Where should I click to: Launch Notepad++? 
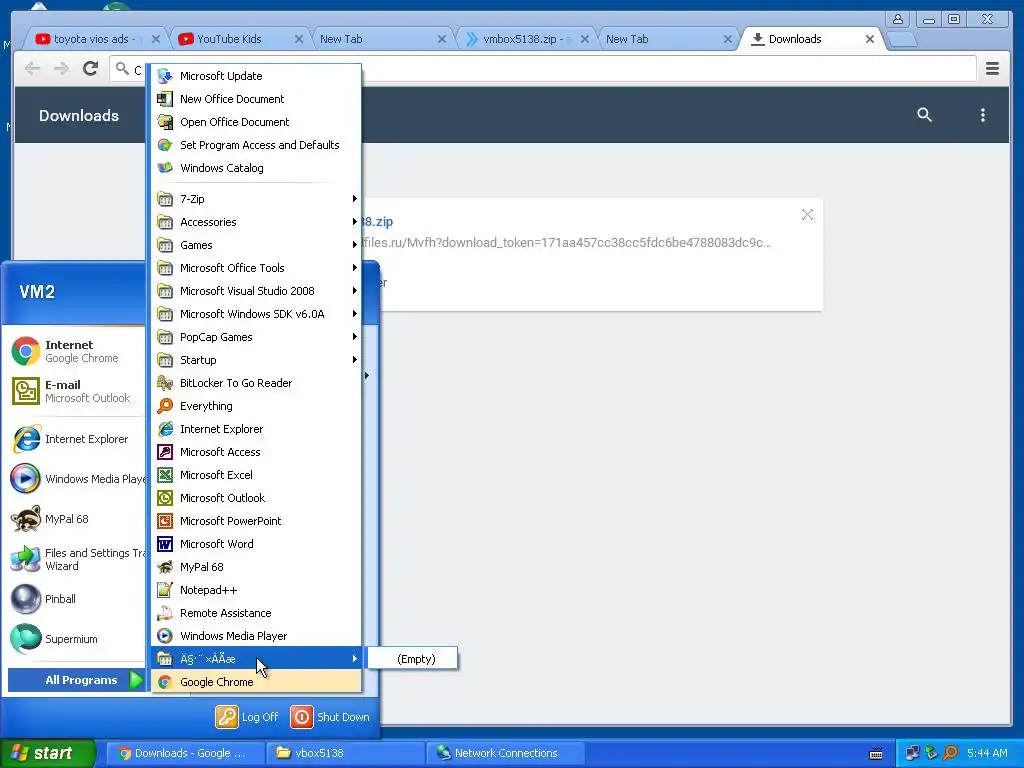[x=256, y=590]
